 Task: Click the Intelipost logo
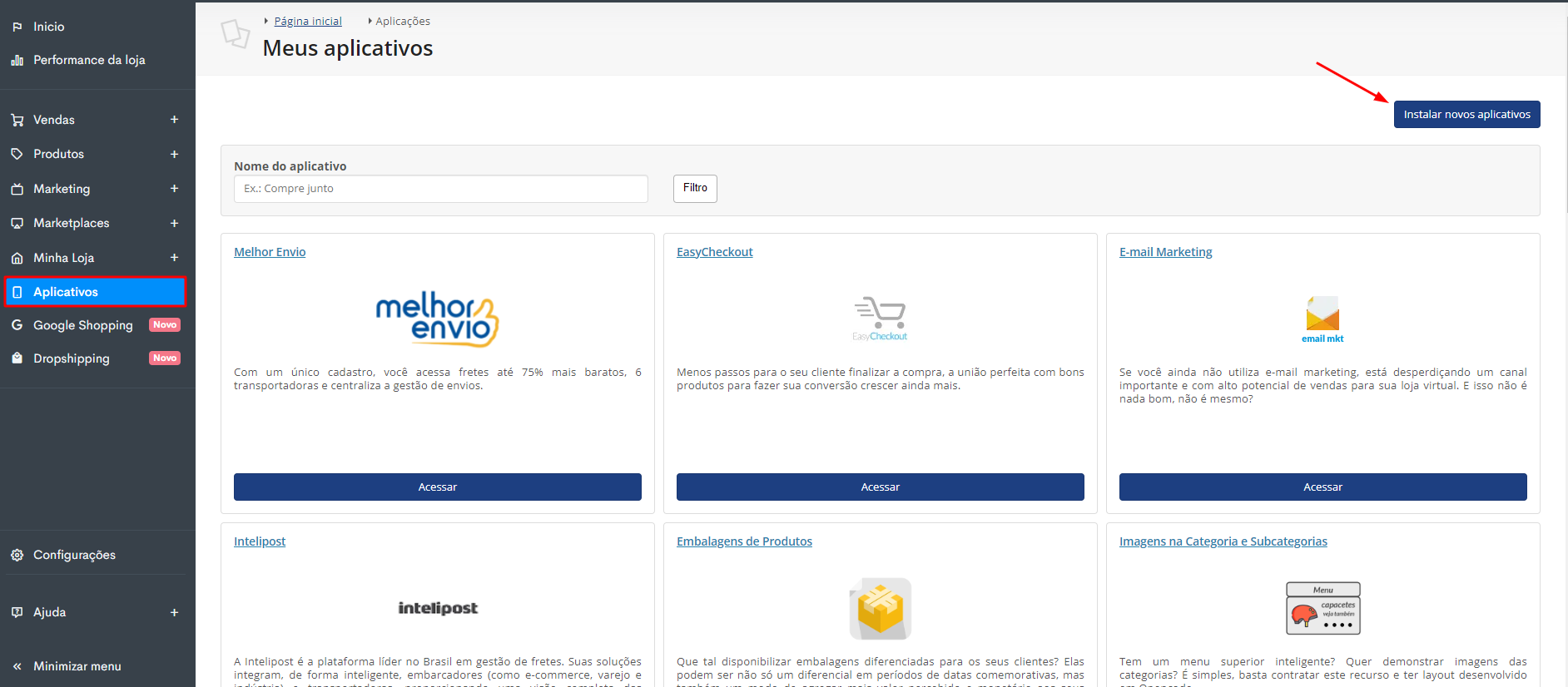(438, 608)
